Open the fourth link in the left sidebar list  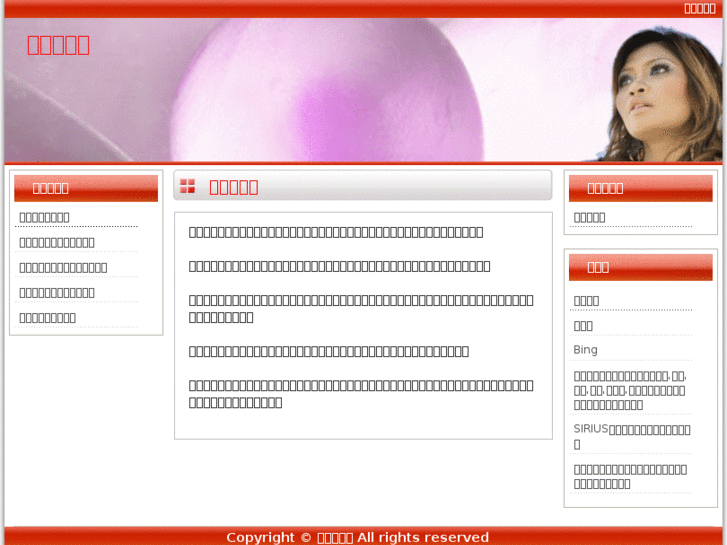coord(57,292)
